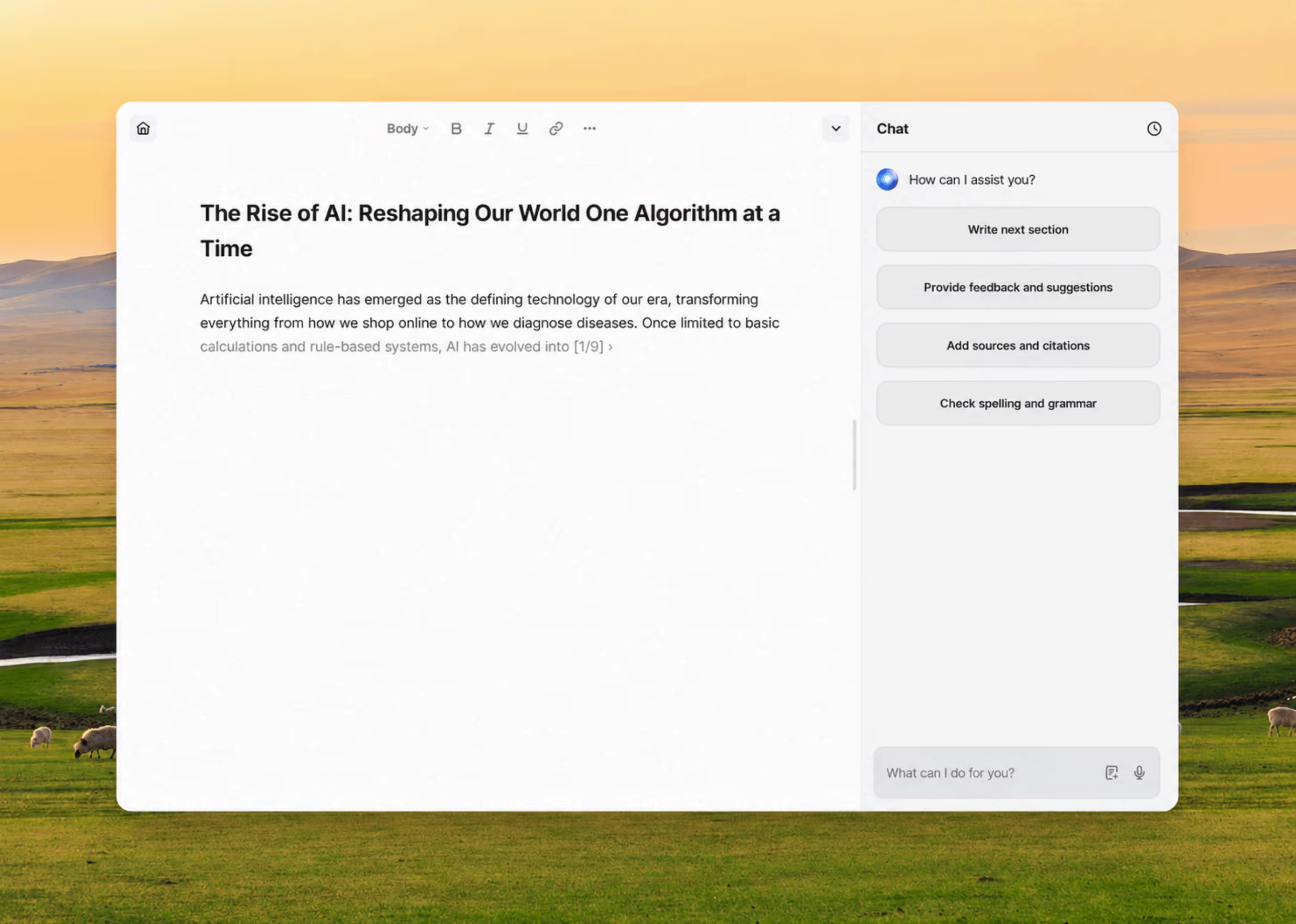The image size is (1296, 924).
Task: Choose Write next section suggestion
Action: click(x=1018, y=229)
